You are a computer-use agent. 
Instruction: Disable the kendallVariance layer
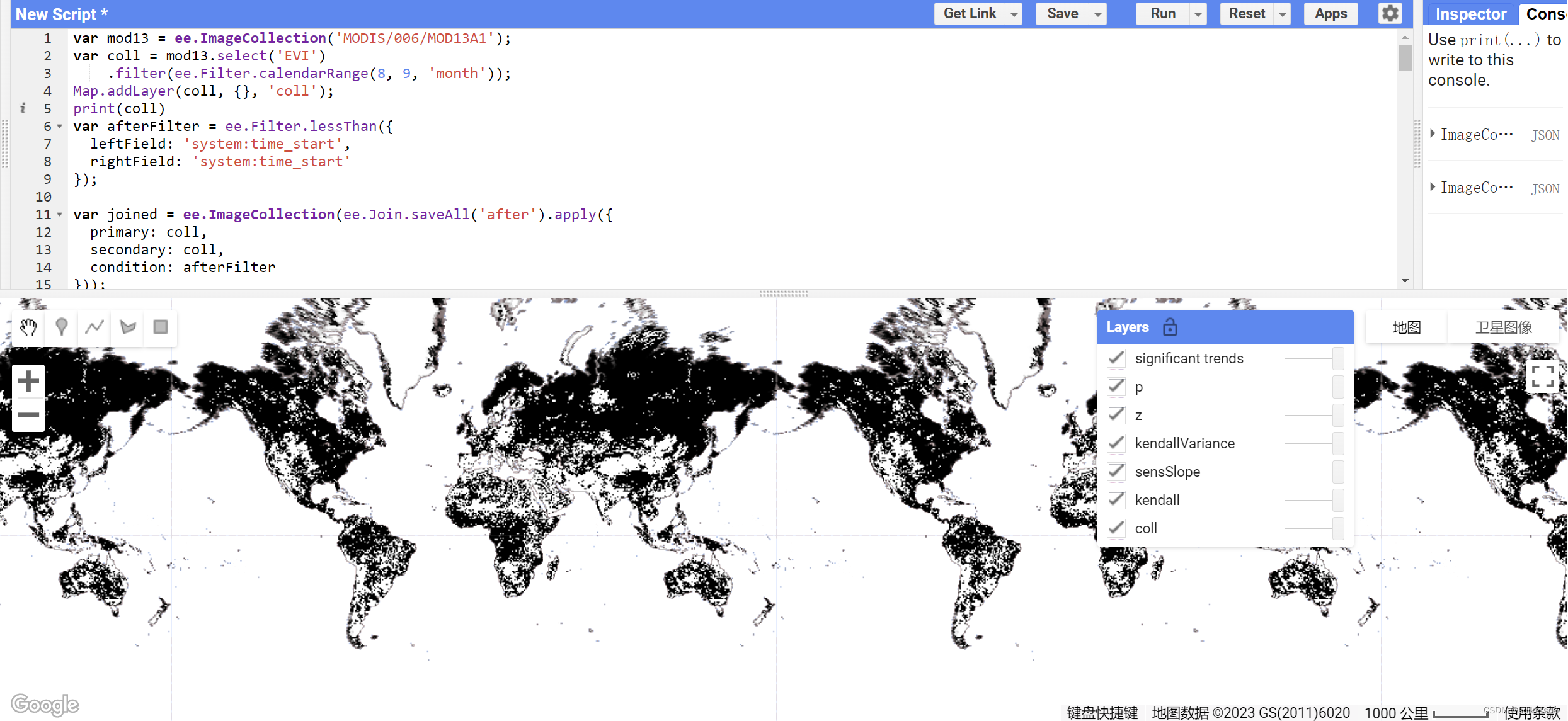click(1116, 443)
